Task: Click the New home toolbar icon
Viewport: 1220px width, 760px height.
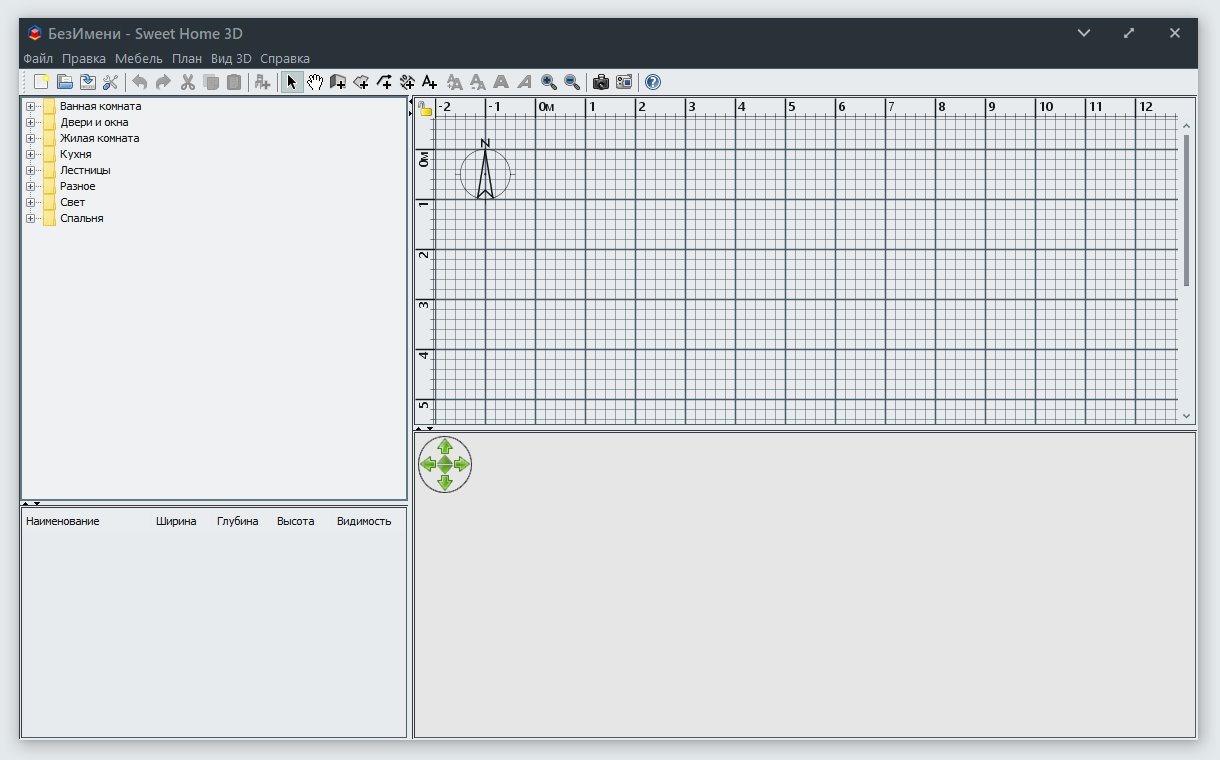Action: point(41,83)
